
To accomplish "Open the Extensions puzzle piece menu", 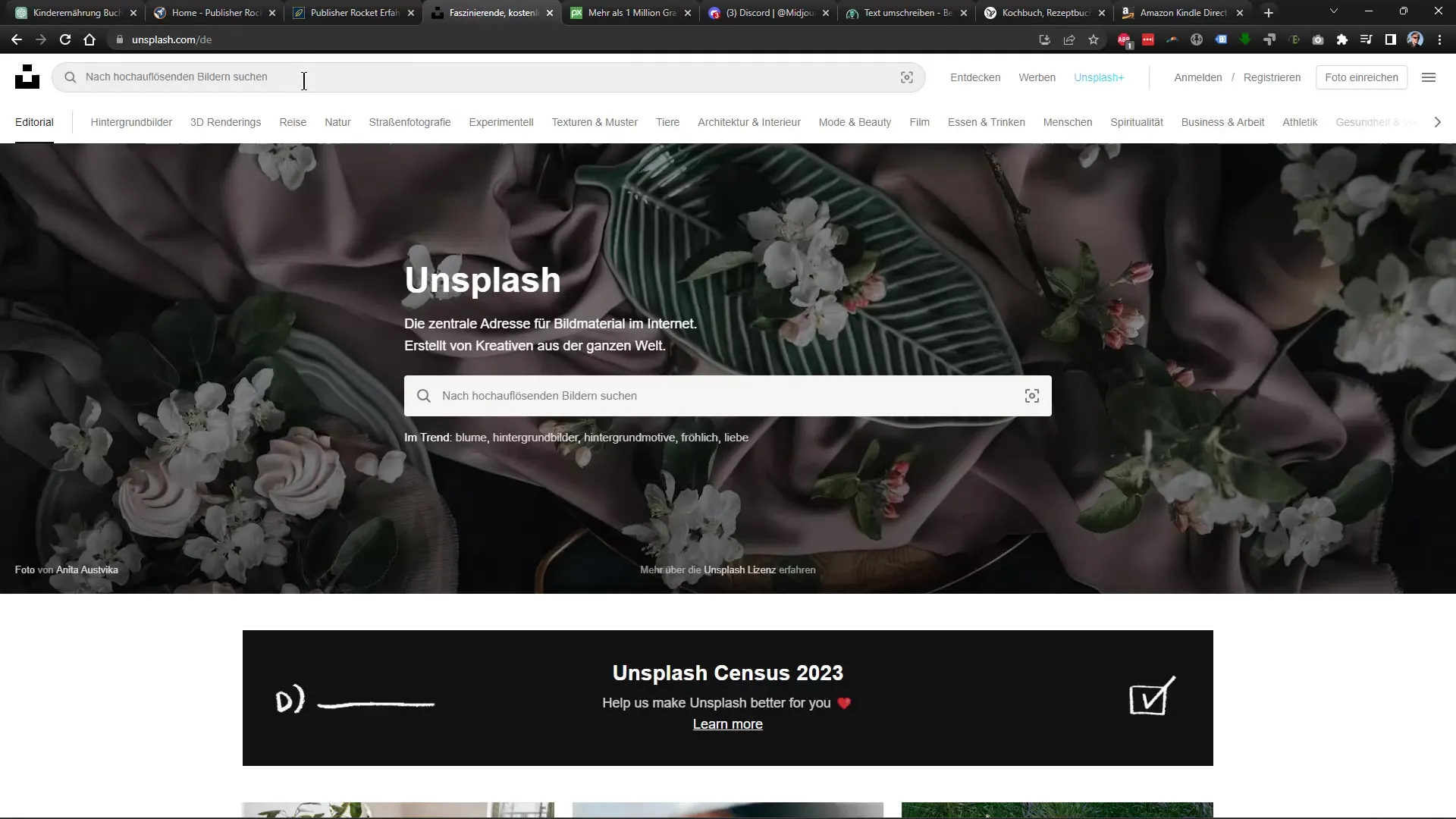I will 1342,39.
